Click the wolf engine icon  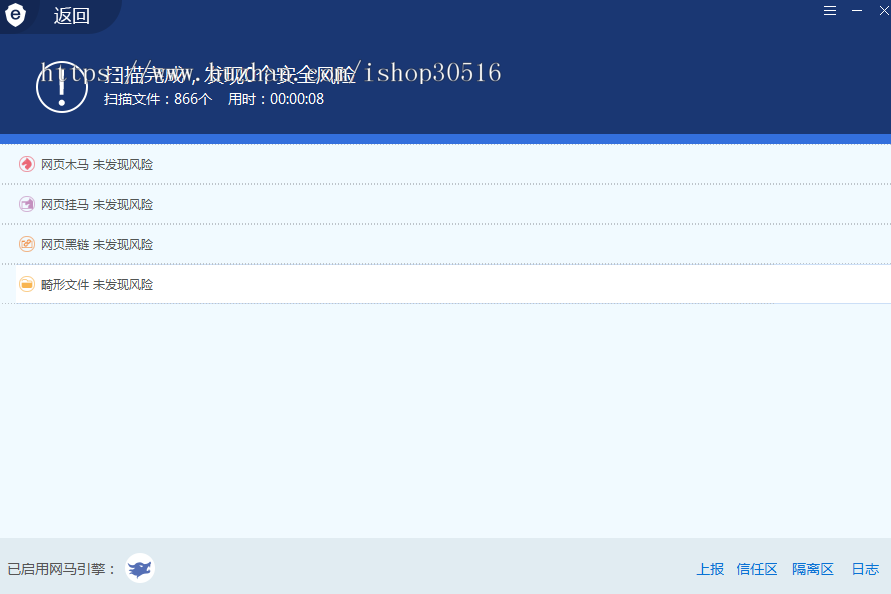[140, 568]
